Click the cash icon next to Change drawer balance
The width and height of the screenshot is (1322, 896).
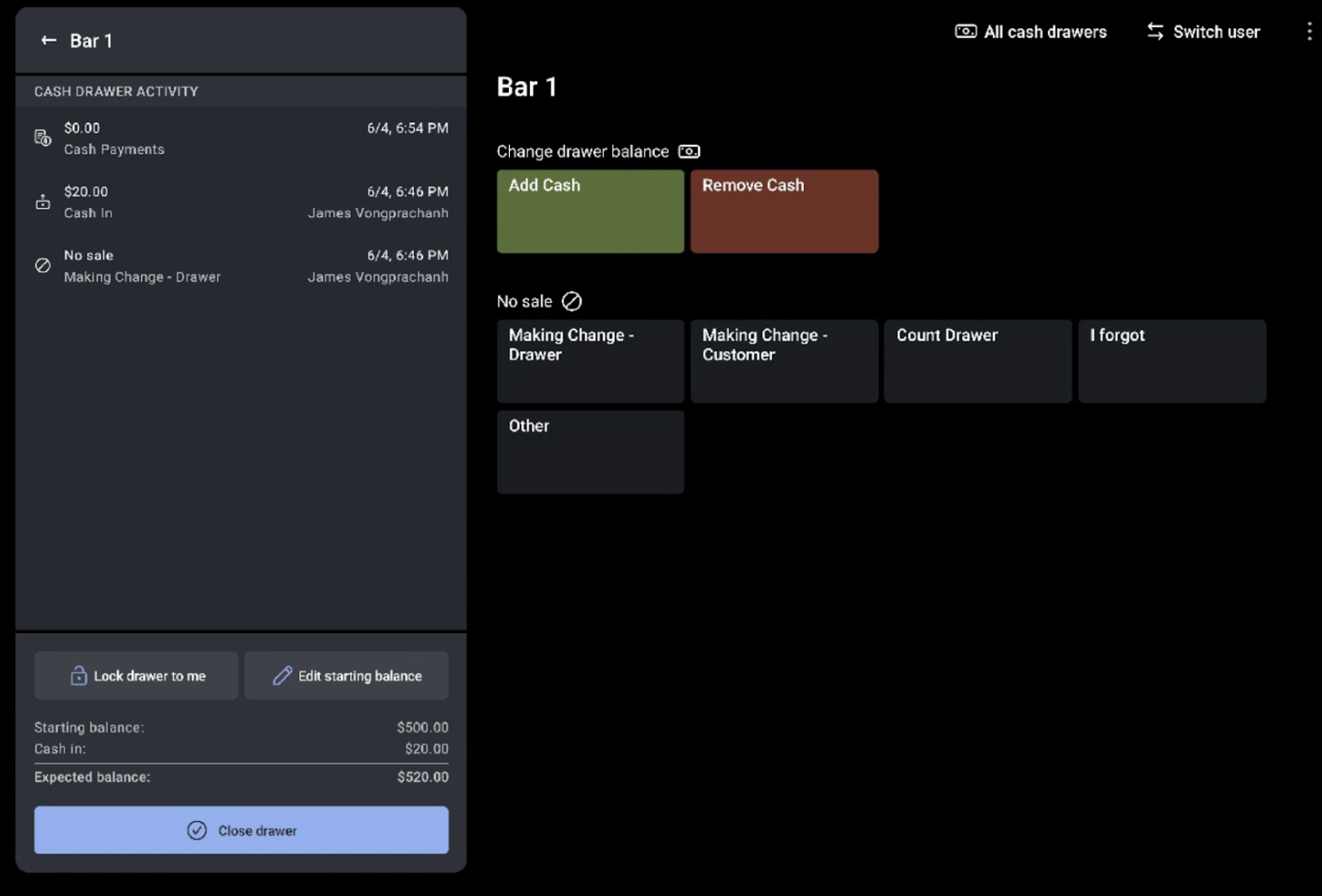(689, 152)
